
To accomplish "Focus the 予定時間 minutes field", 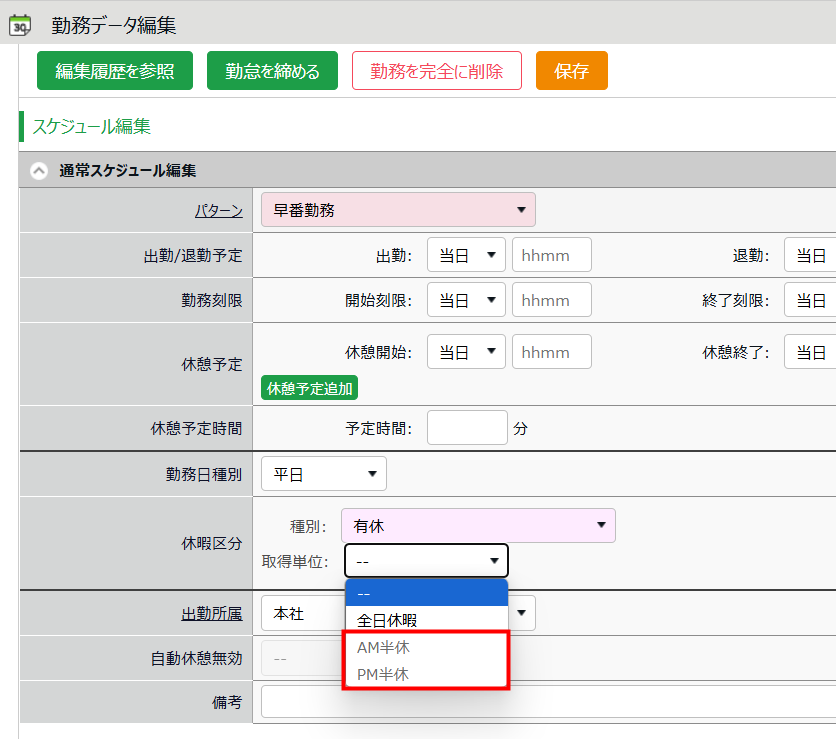I will pos(467,427).
